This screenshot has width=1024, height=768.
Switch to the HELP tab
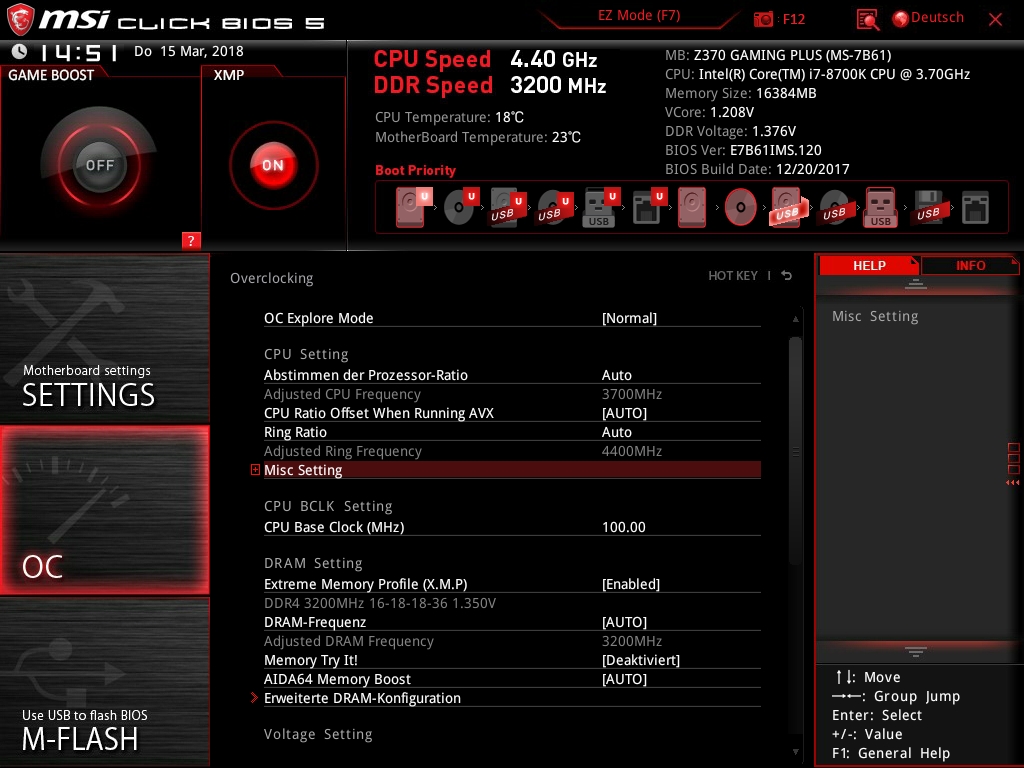[x=869, y=265]
